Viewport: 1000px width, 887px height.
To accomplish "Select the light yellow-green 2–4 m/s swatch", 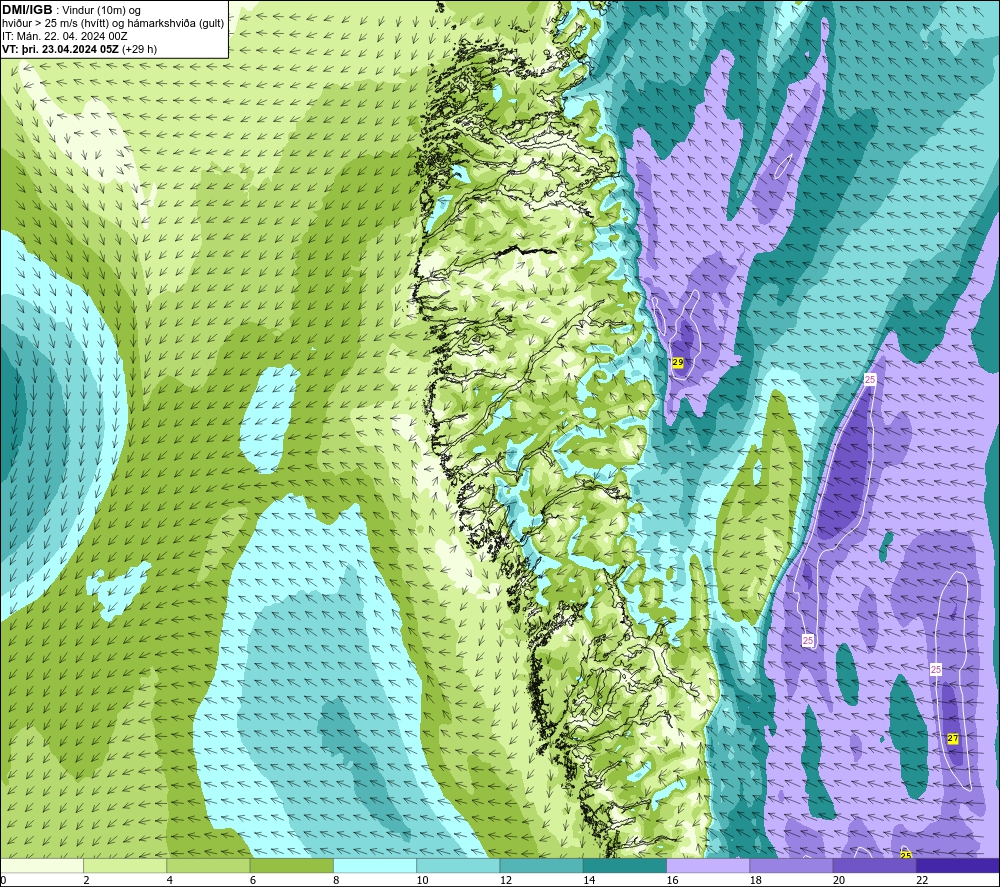I will (x=125, y=865).
